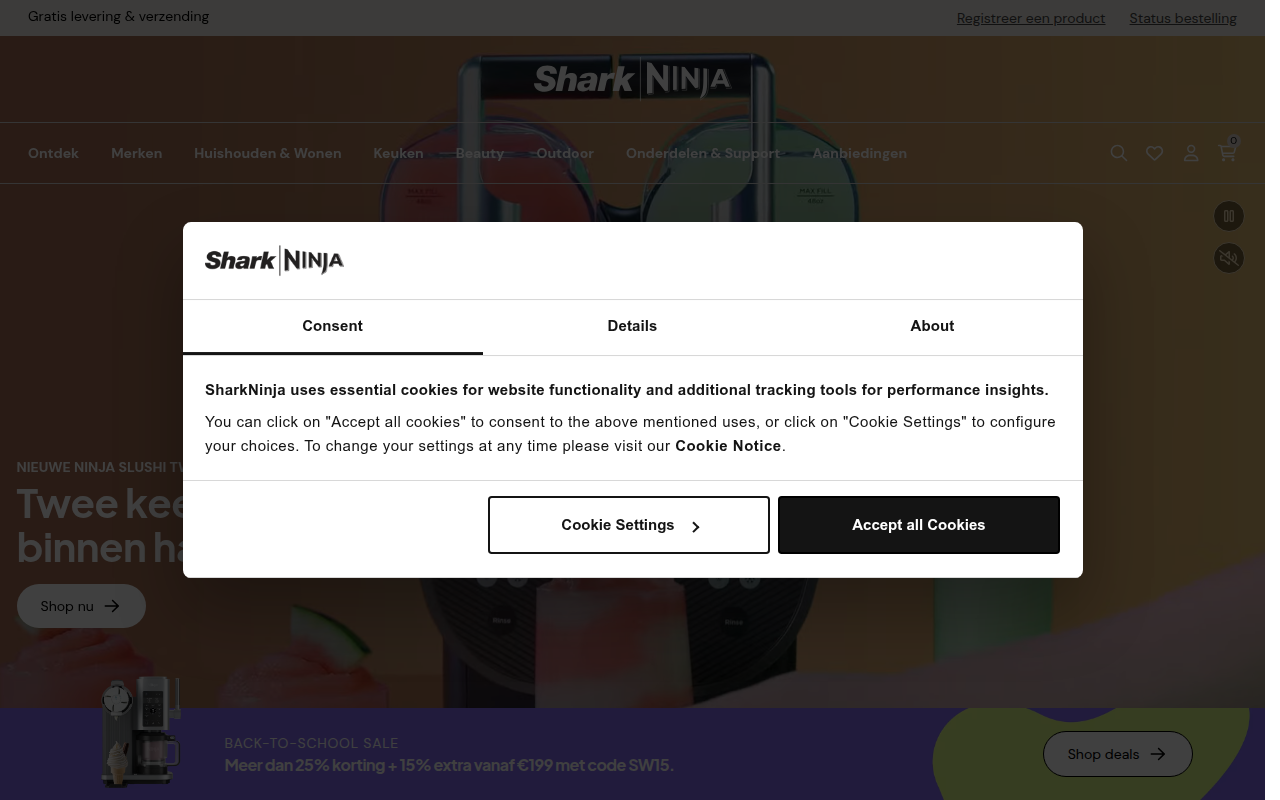Open the Ontdek menu
1280x800 pixels.
coord(53,153)
